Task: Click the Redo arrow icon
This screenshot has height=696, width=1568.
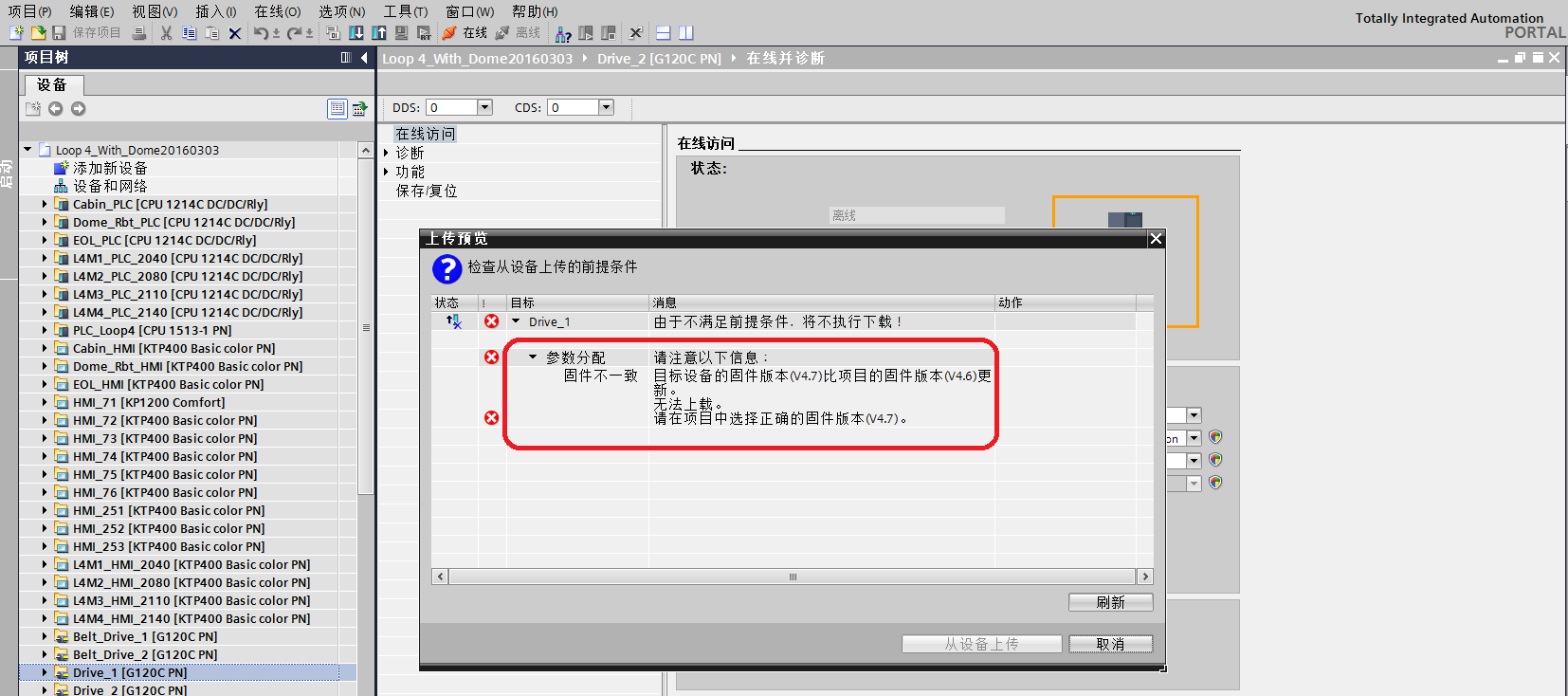Action: [295, 33]
